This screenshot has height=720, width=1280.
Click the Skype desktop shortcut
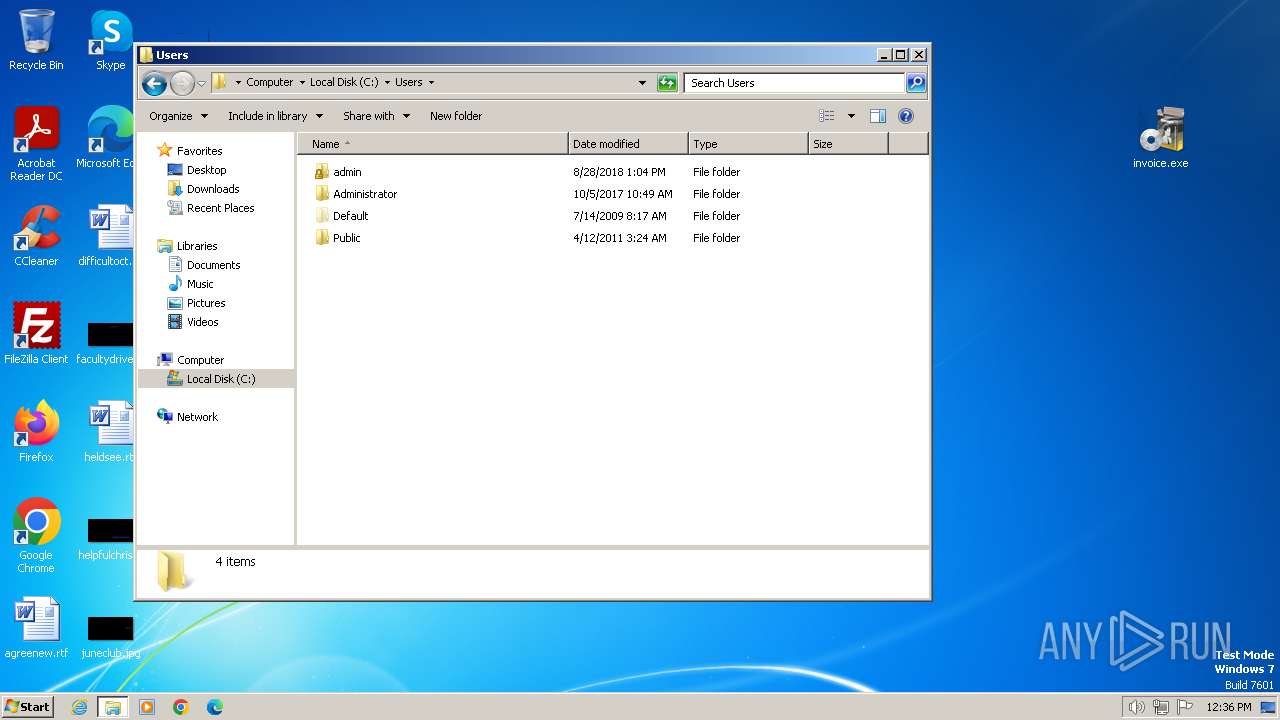110,40
